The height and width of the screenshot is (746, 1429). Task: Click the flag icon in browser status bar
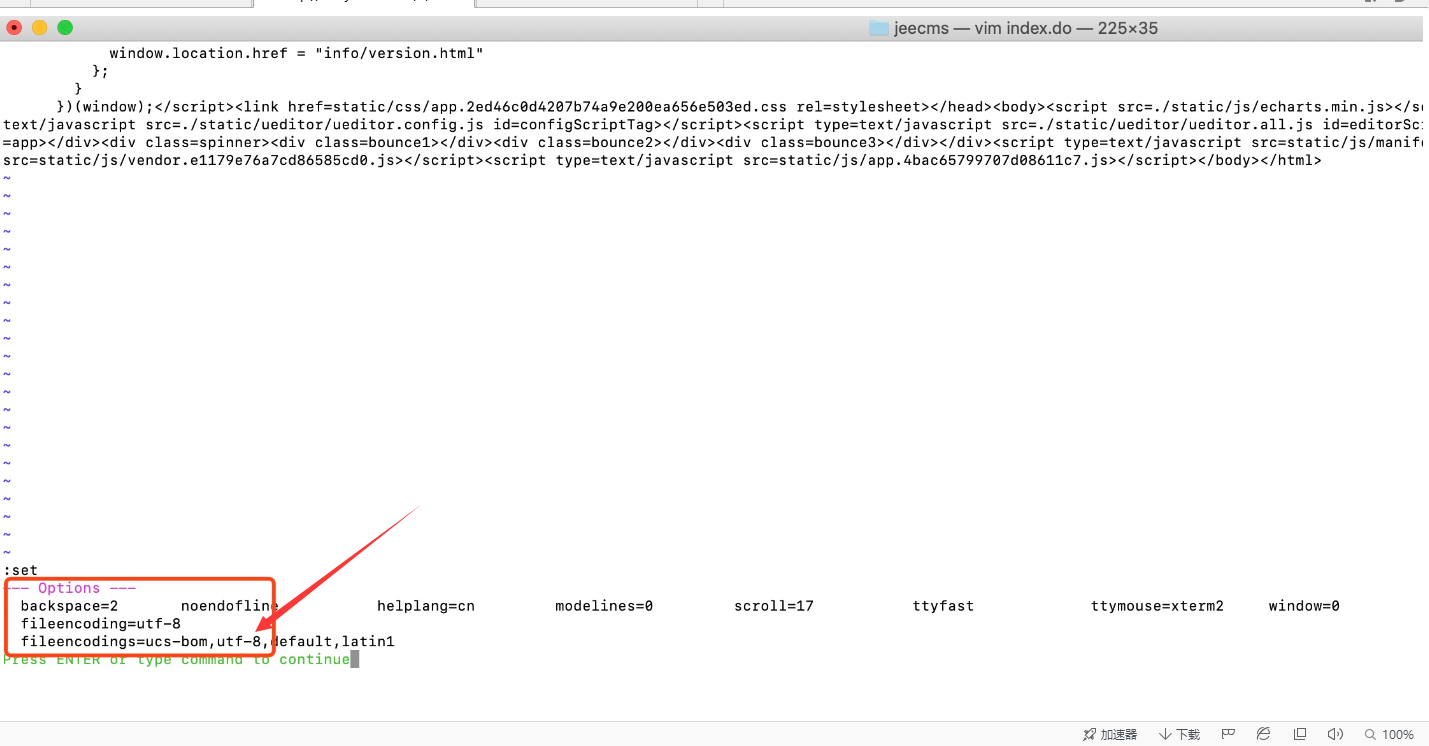pos(1228,734)
